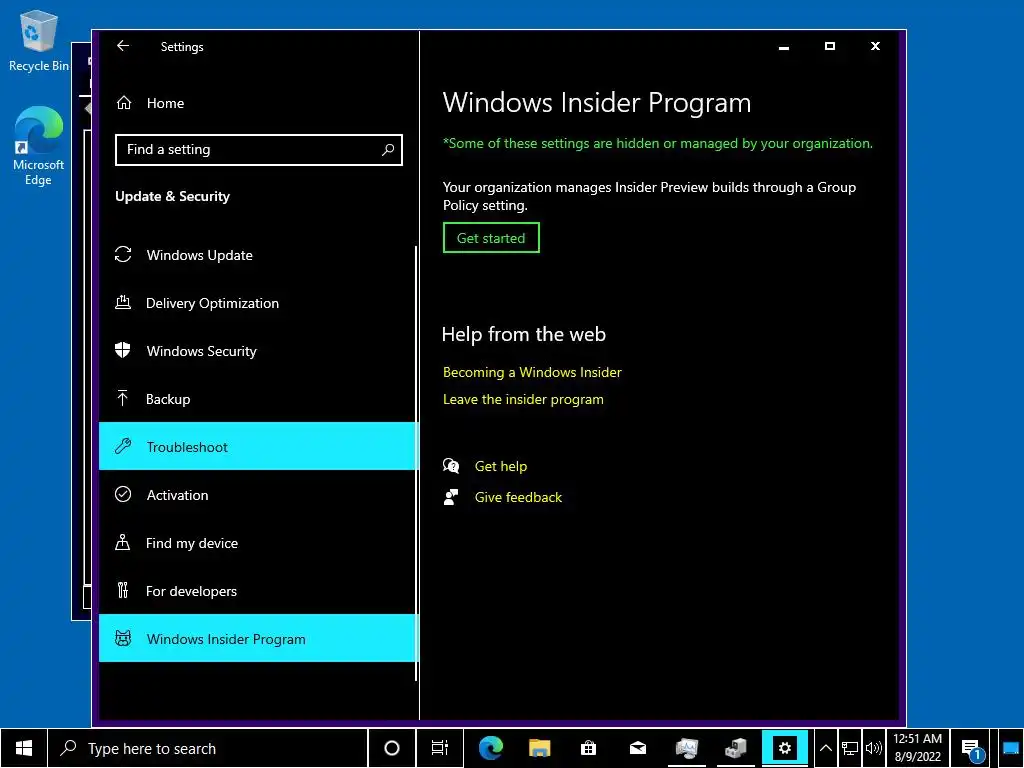Open the Action Center notifications icon
This screenshot has width=1024, height=768.
coord(972,748)
